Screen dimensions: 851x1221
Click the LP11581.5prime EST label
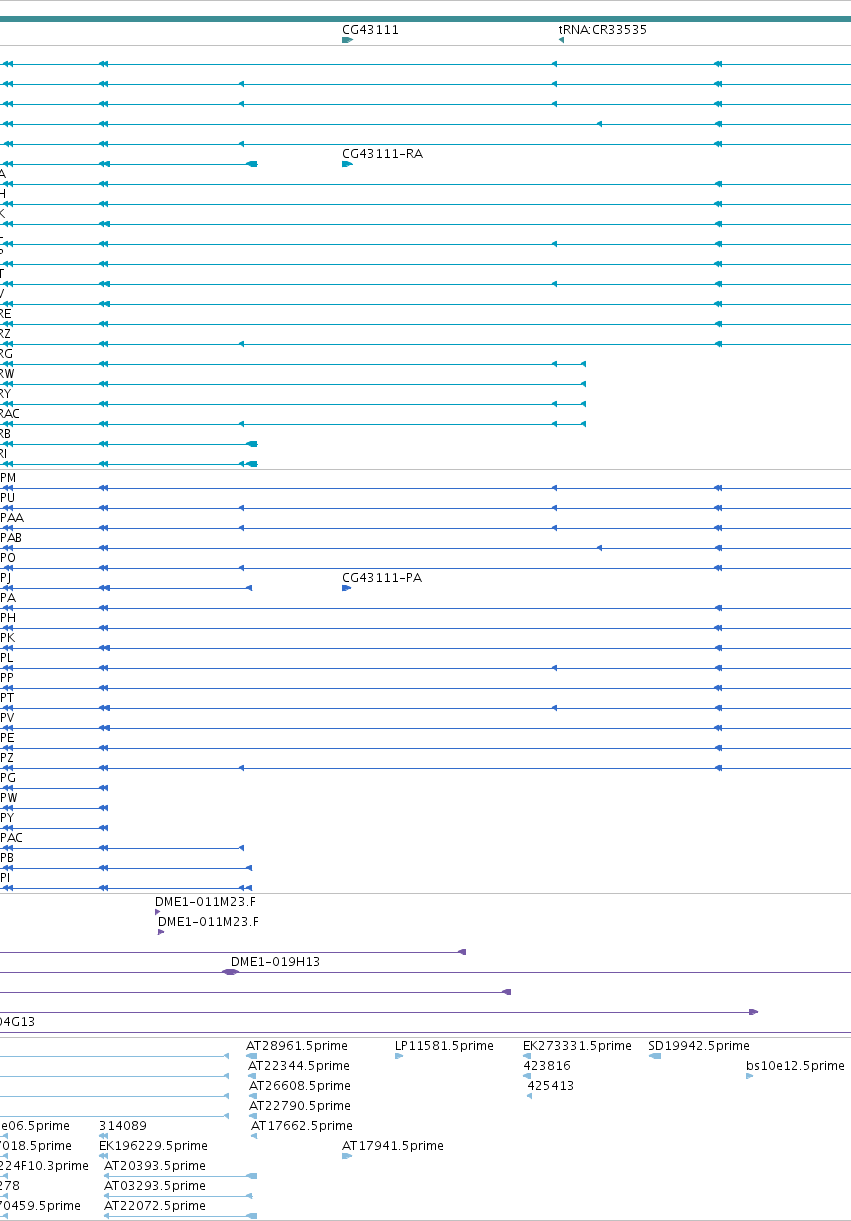(x=444, y=1046)
